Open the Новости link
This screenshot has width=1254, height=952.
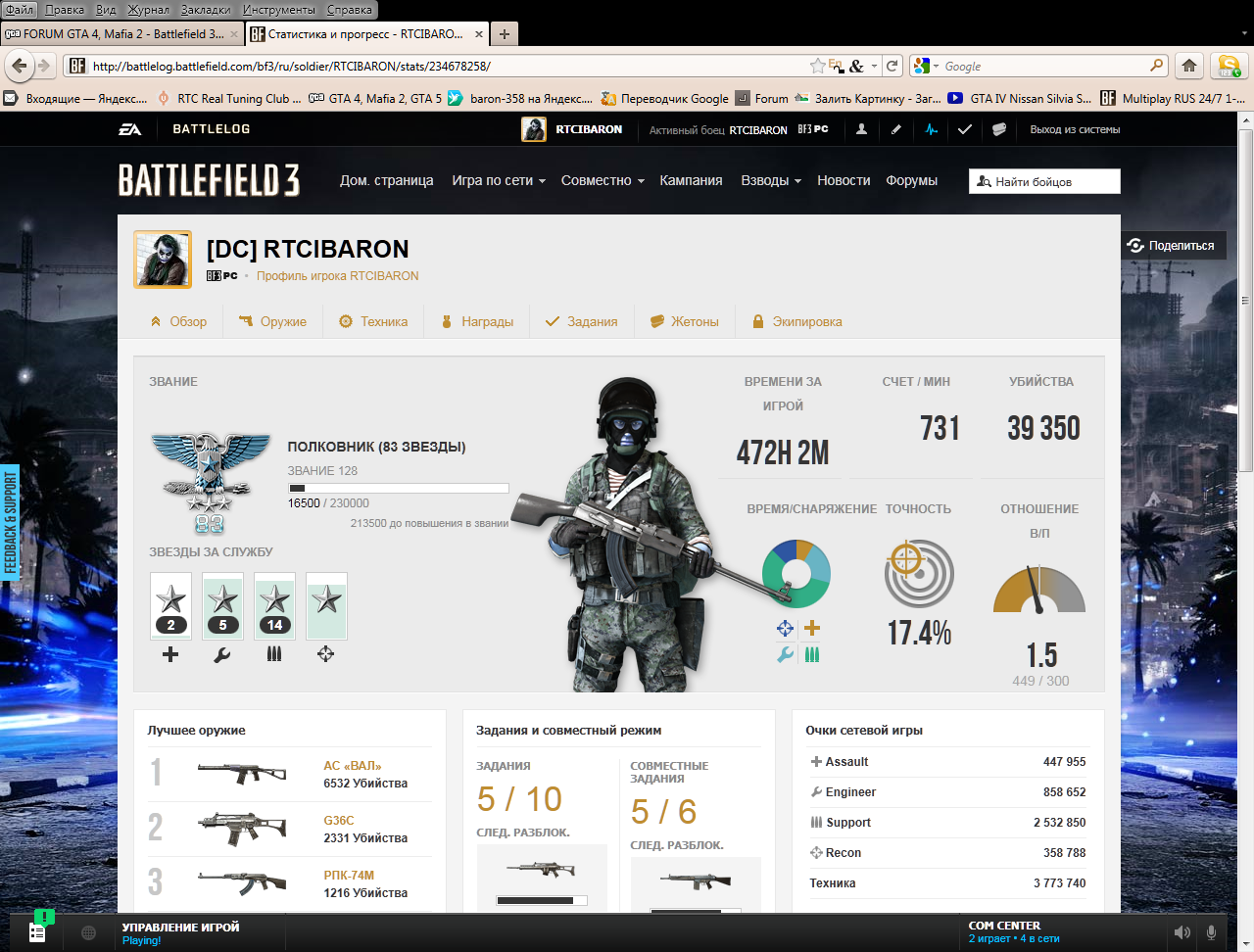[844, 180]
